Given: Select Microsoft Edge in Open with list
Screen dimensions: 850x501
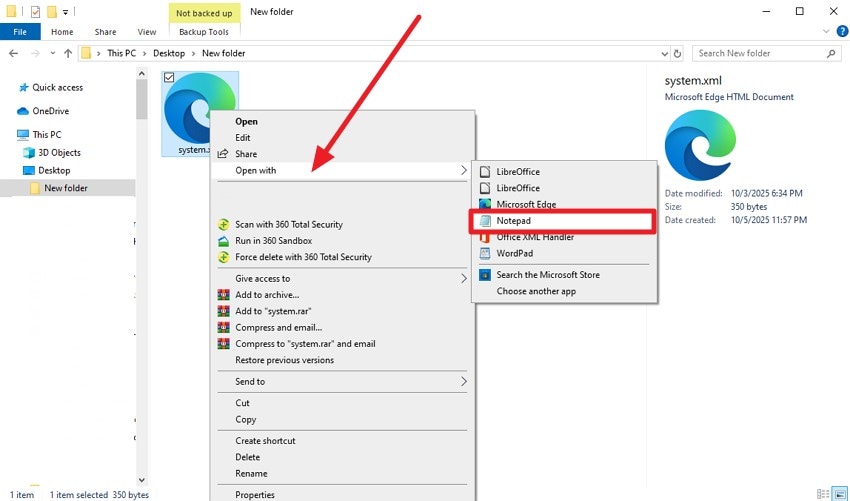Looking at the screenshot, I should (x=564, y=204).
